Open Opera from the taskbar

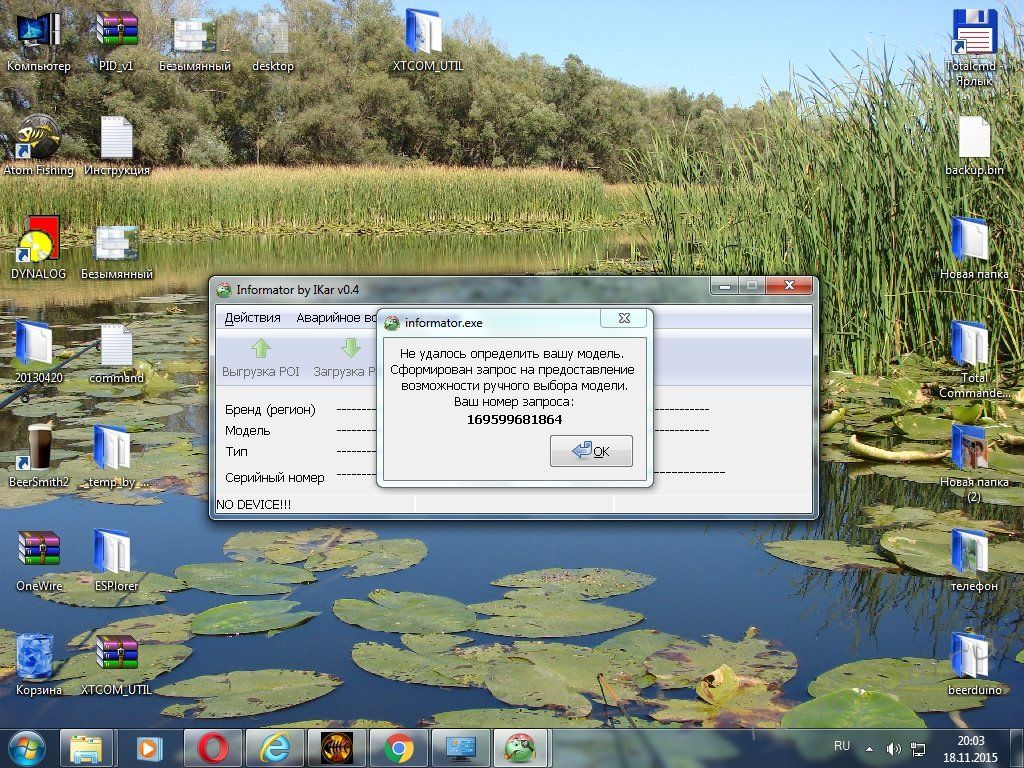point(212,747)
